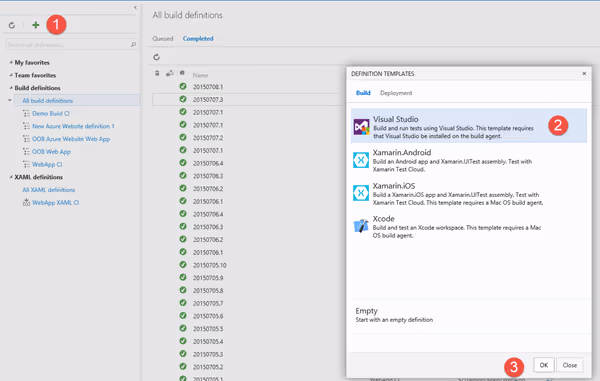The image size is (600, 381).
Task: Open build 20150707.2
Action: coord(208,138)
